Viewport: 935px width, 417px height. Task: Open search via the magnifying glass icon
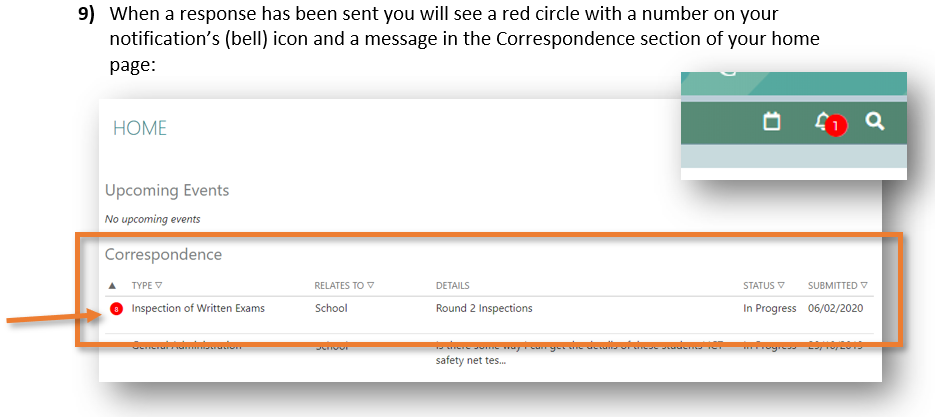pyautogui.click(x=875, y=121)
